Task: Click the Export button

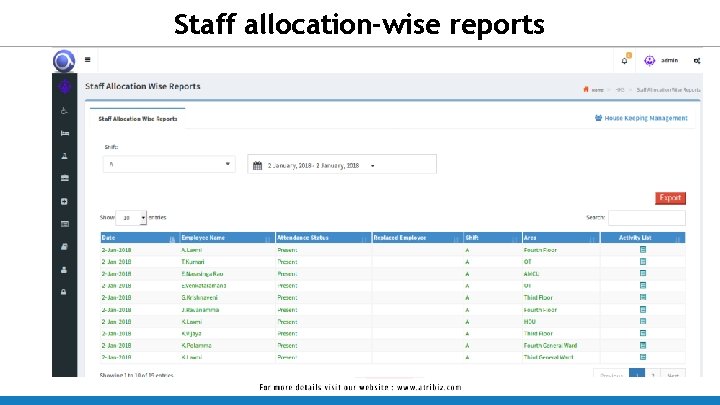Action: click(x=670, y=198)
